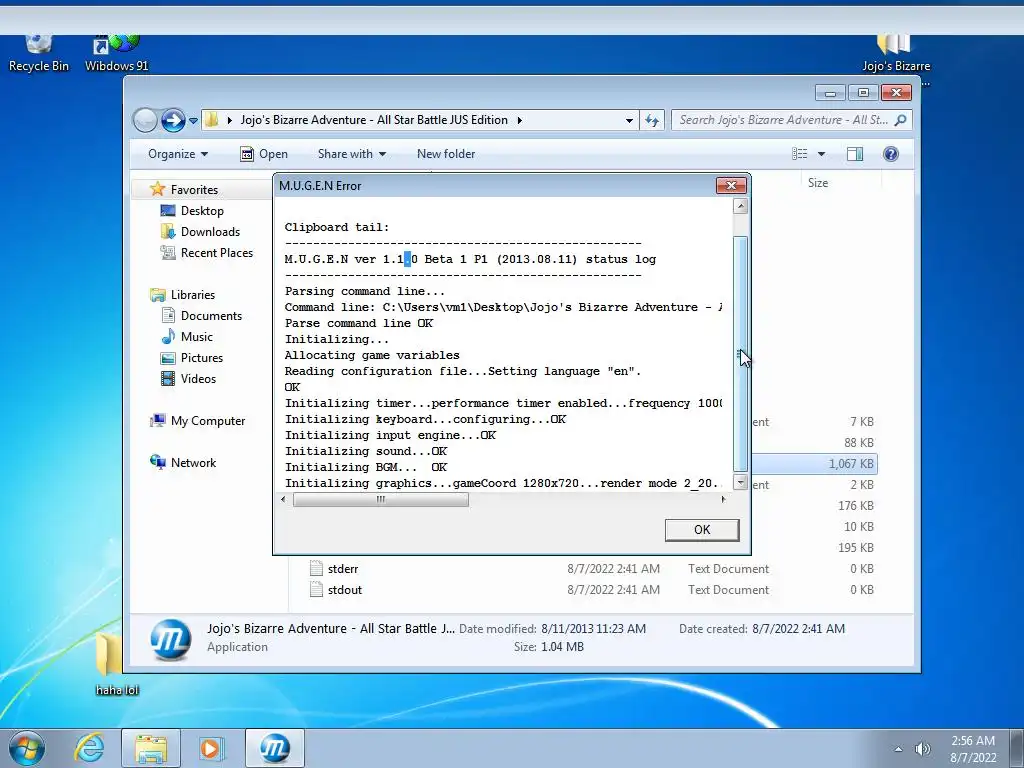
Task: Select the 1,067 KB highlighted file row
Action: point(814,464)
